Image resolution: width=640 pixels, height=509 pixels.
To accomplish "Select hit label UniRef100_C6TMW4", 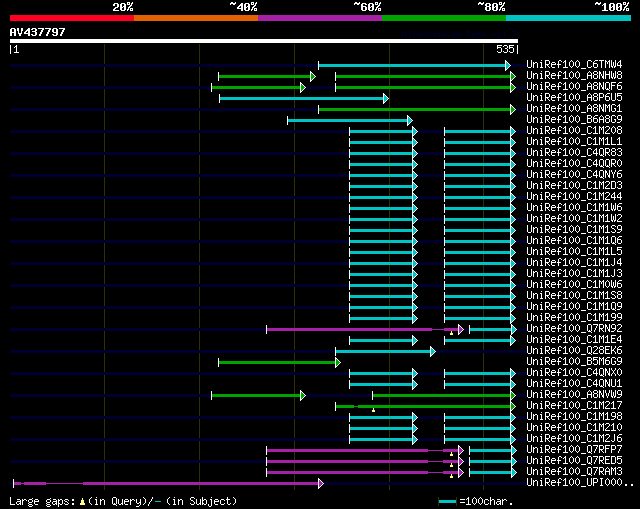I will click(574, 64).
